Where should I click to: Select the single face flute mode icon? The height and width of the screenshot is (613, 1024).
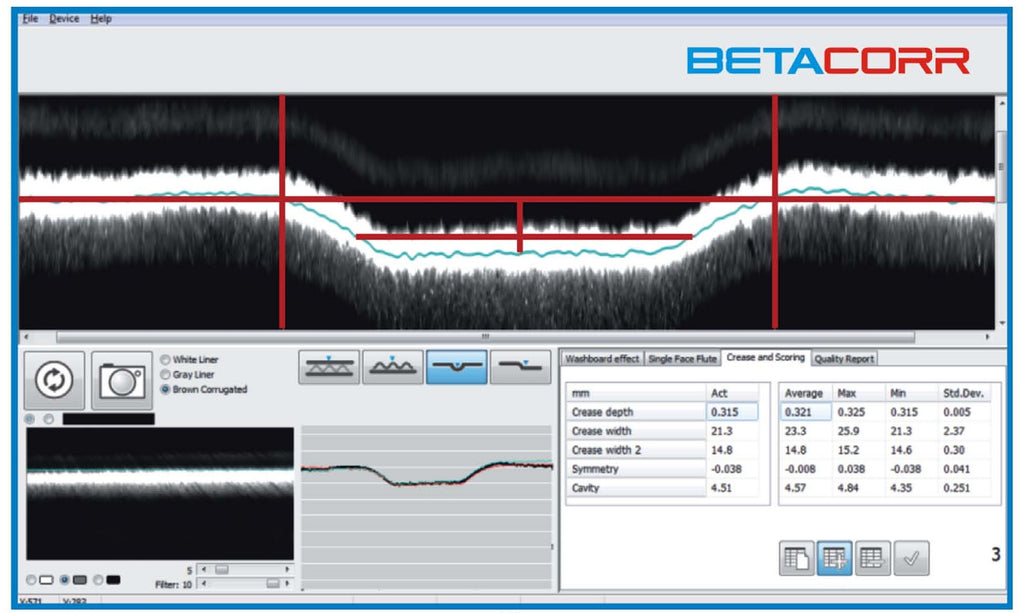[x=393, y=368]
